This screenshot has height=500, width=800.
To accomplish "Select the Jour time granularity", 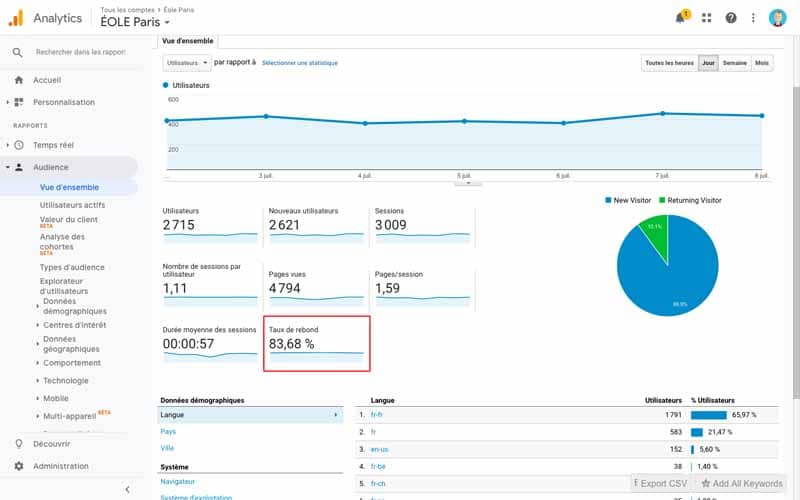I will point(708,63).
